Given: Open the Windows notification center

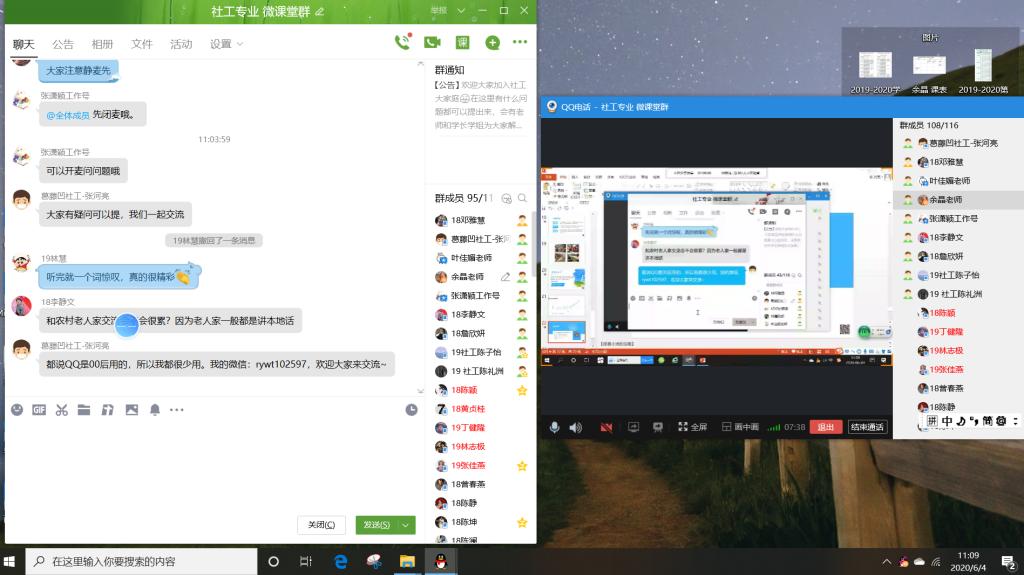Looking at the screenshot, I should pos(1008,561).
